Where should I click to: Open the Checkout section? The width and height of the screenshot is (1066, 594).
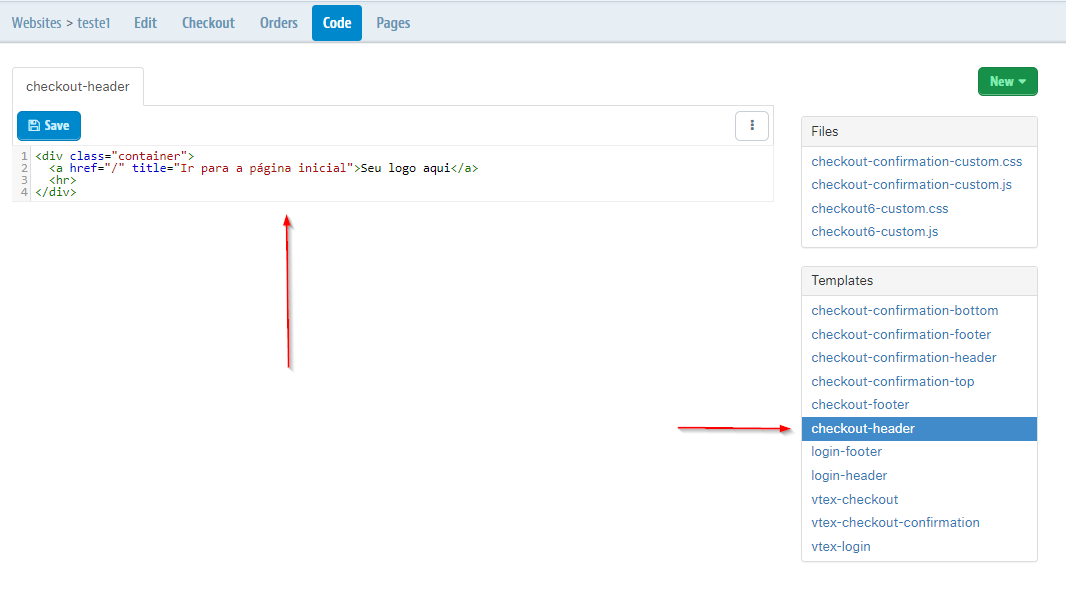tap(208, 22)
